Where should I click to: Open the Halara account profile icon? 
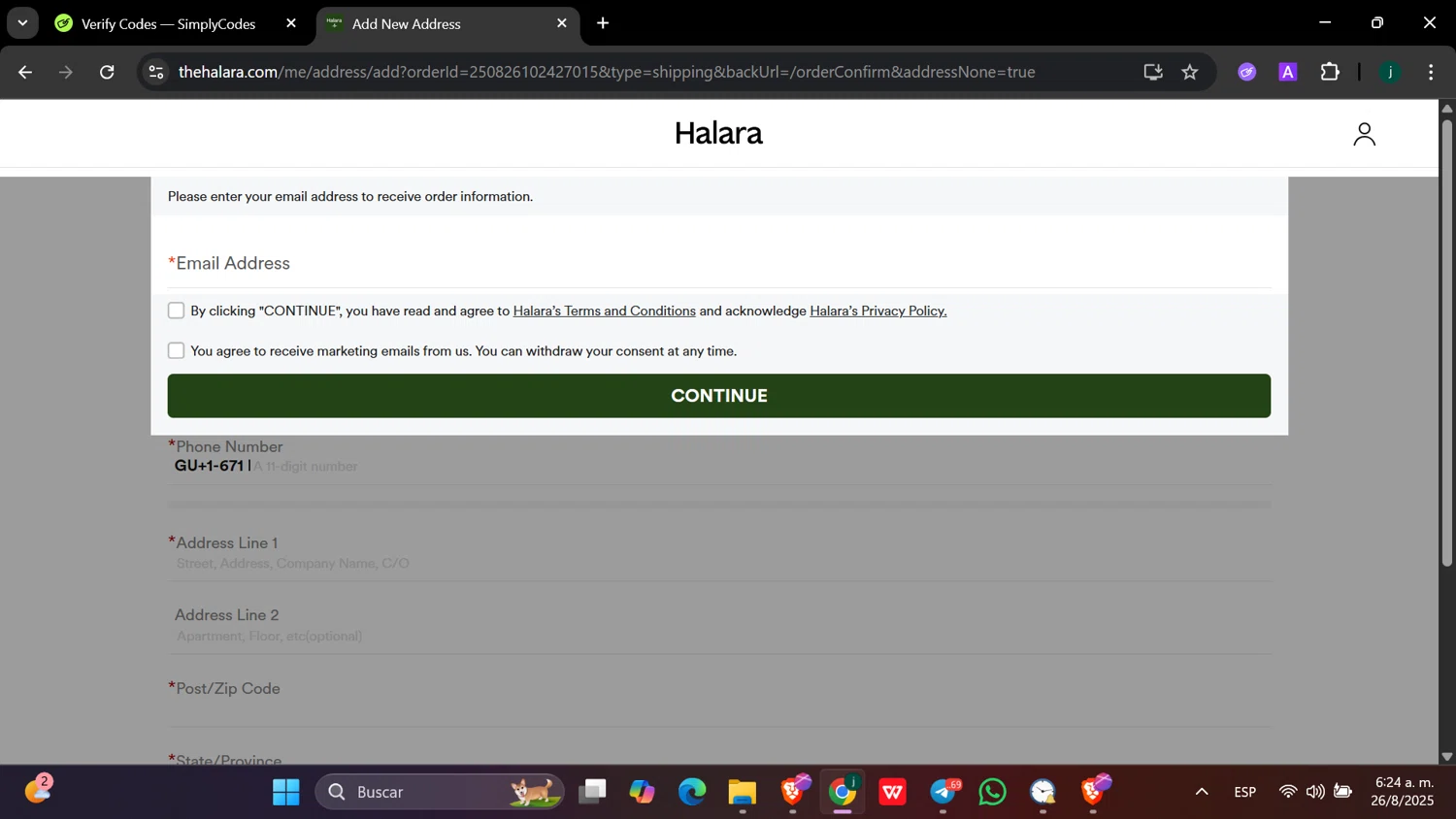pos(1364,134)
